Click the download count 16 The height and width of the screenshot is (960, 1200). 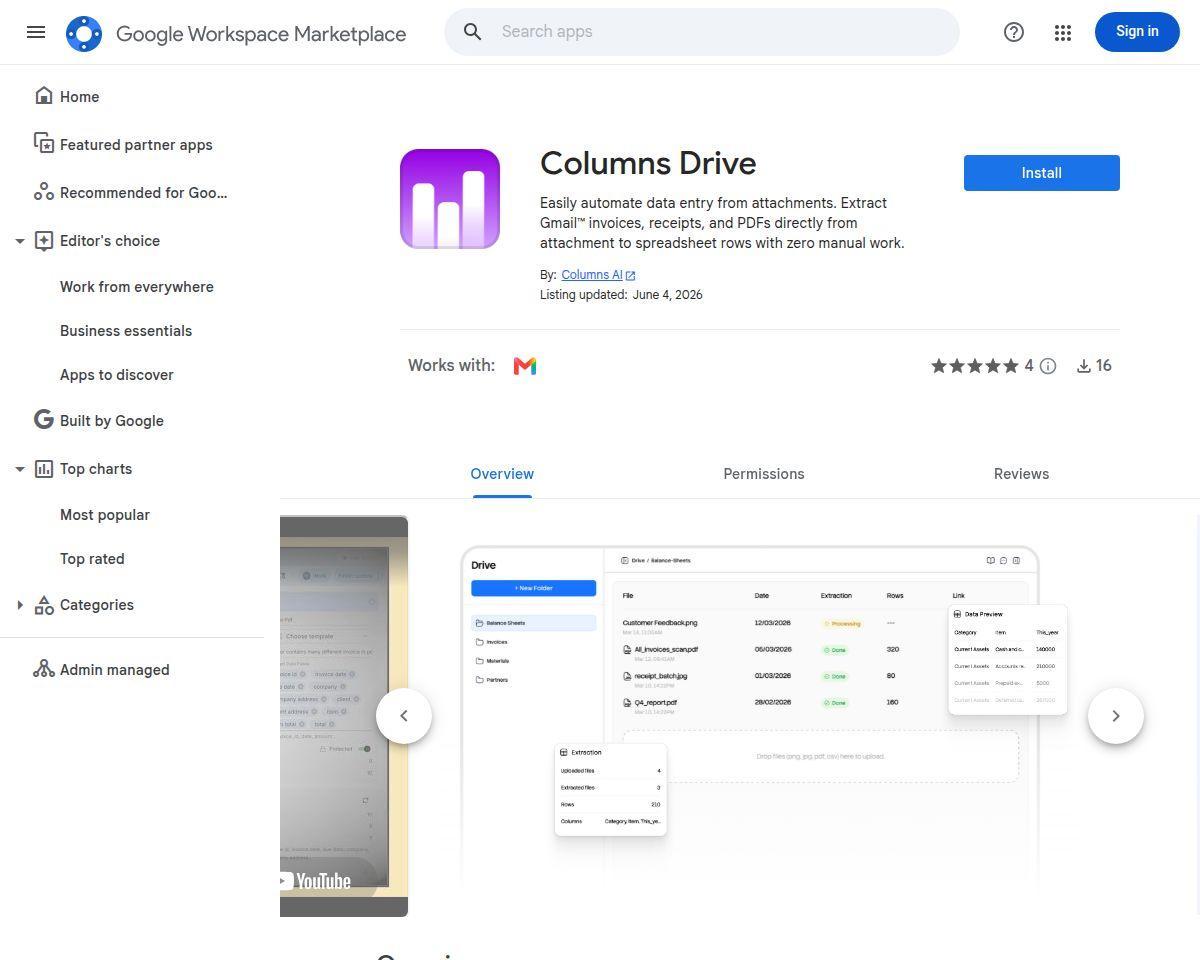coord(1104,366)
